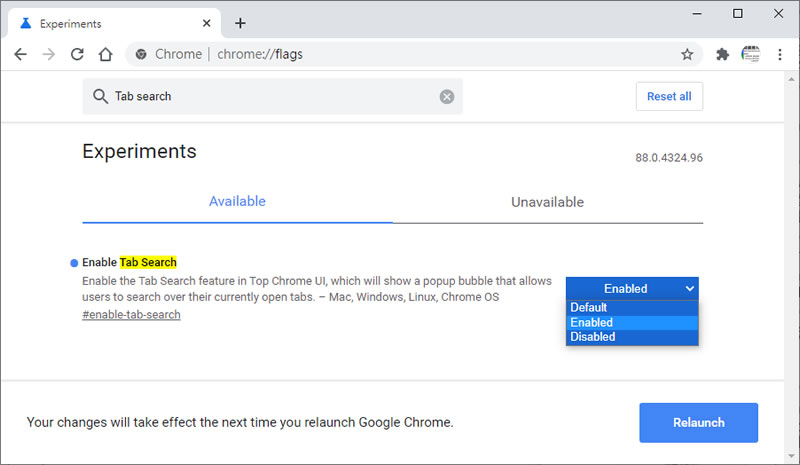Close the Experiments tab
This screenshot has width=800, height=465.
(207, 23)
